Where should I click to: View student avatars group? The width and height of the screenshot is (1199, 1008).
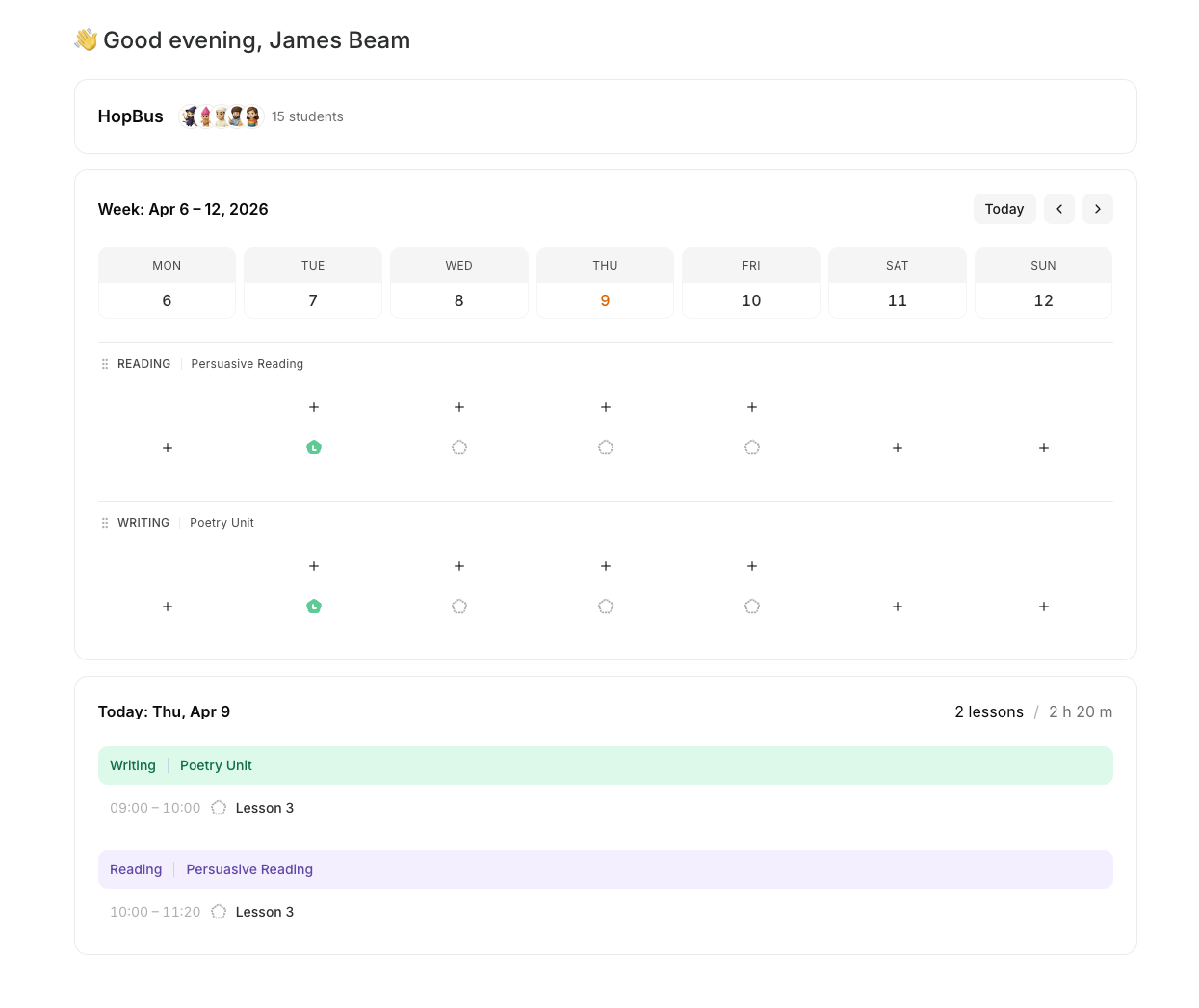pos(221,116)
